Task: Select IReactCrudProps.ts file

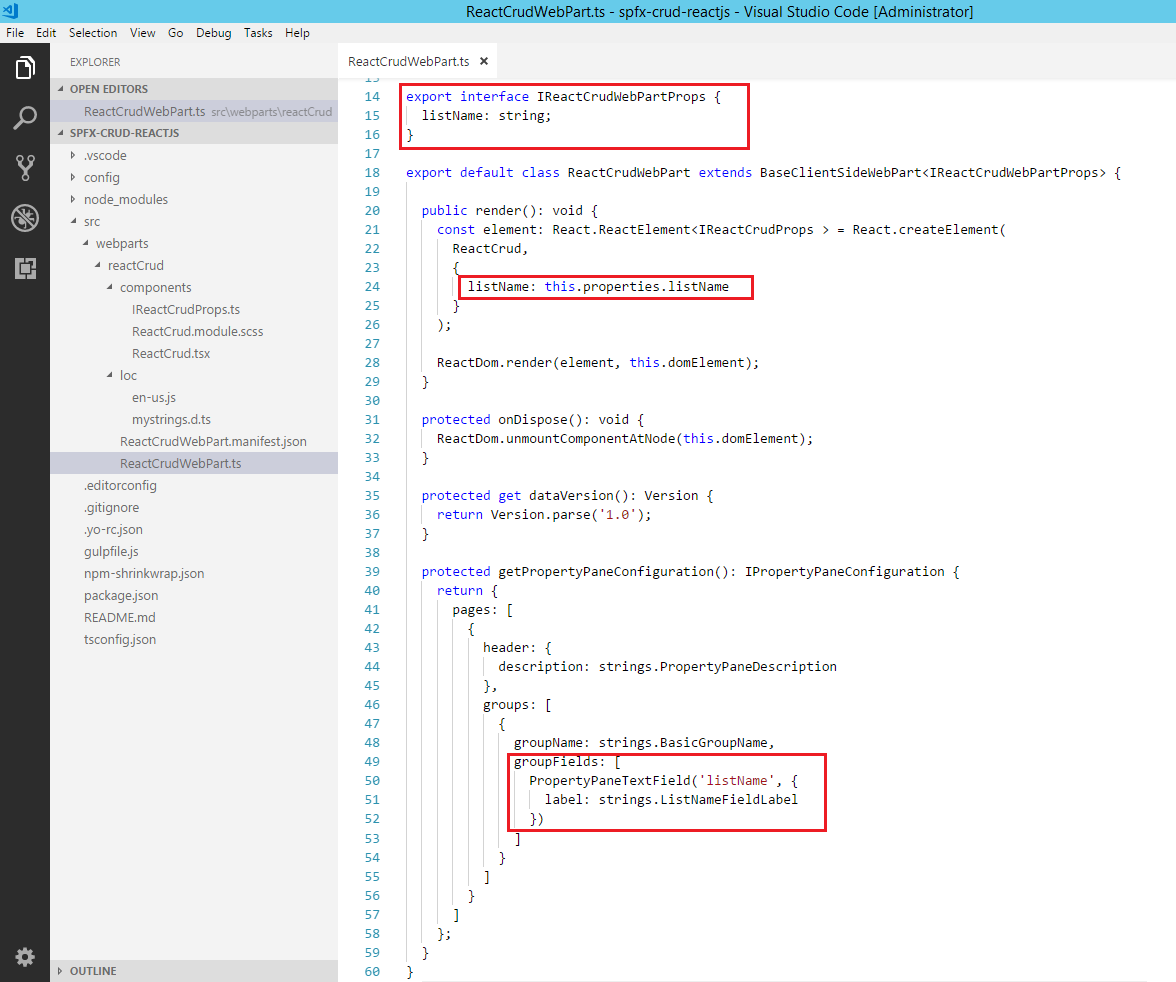Action: [185, 309]
